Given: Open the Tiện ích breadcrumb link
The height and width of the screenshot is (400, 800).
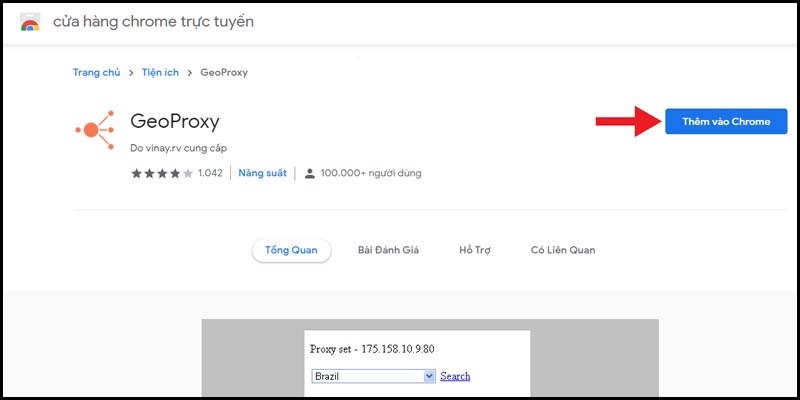Looking at the screenshot, I should coord(160,72).
